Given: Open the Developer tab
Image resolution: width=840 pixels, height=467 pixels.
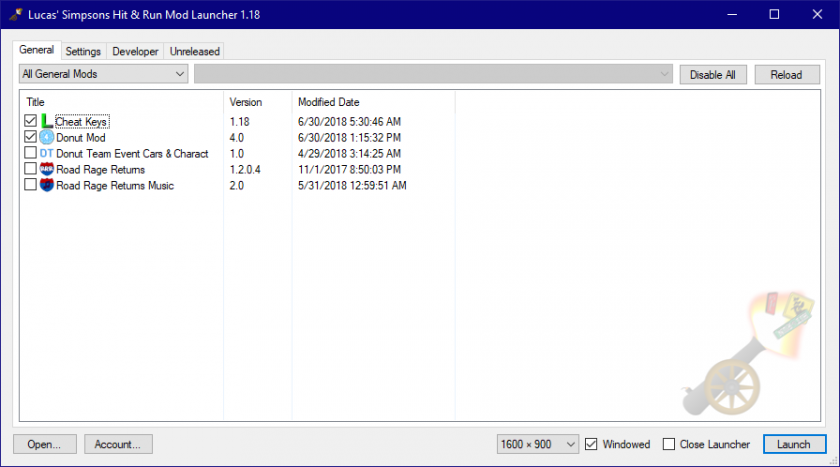Looking at the screenshot, I should click(135, 51).
